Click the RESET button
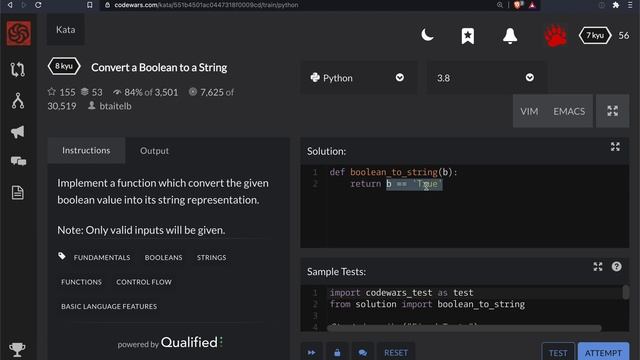The width and height of the screenshot is (640, 360). (396, 353)
